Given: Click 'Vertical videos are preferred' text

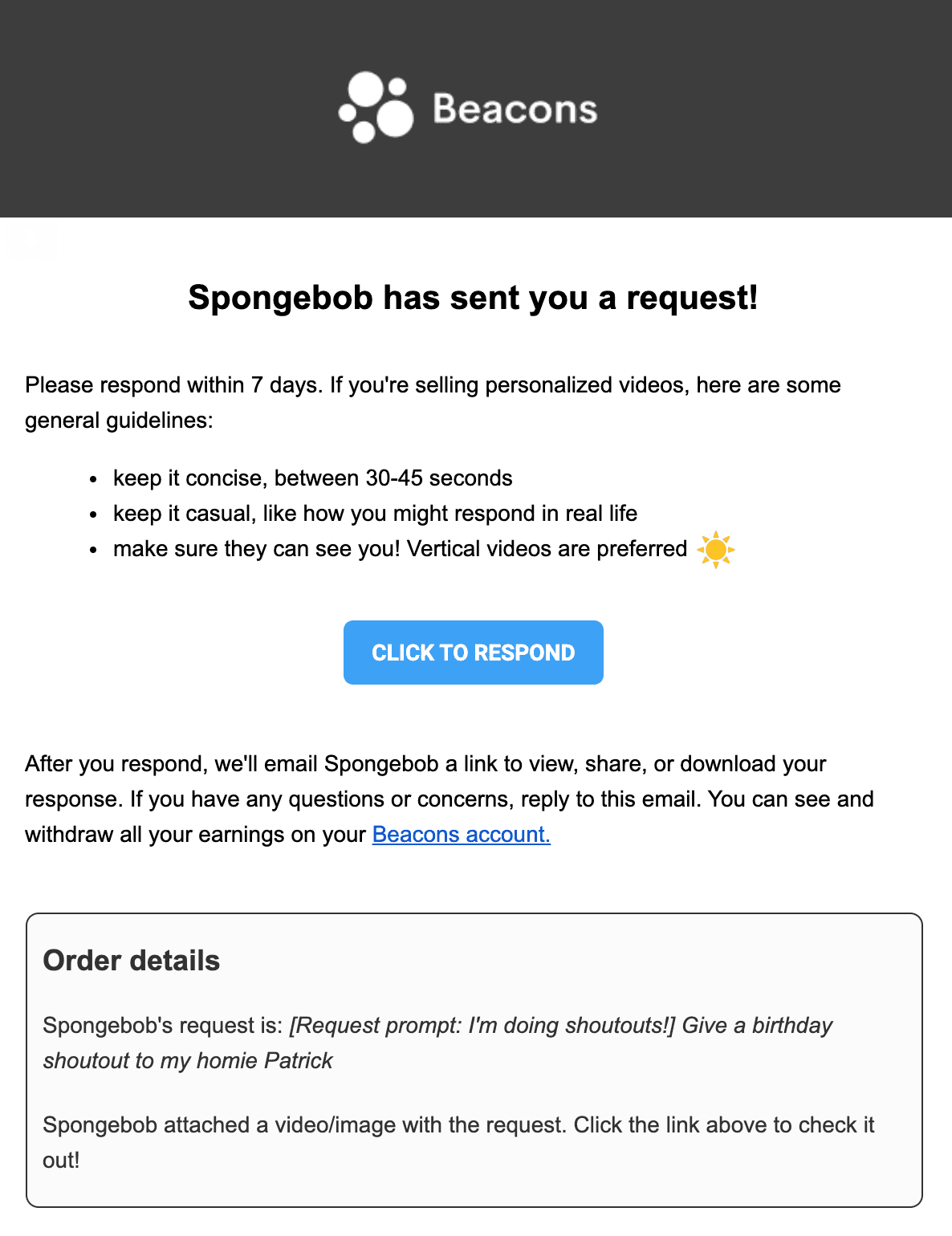Looking at the screenshot, I should point(547,549).
